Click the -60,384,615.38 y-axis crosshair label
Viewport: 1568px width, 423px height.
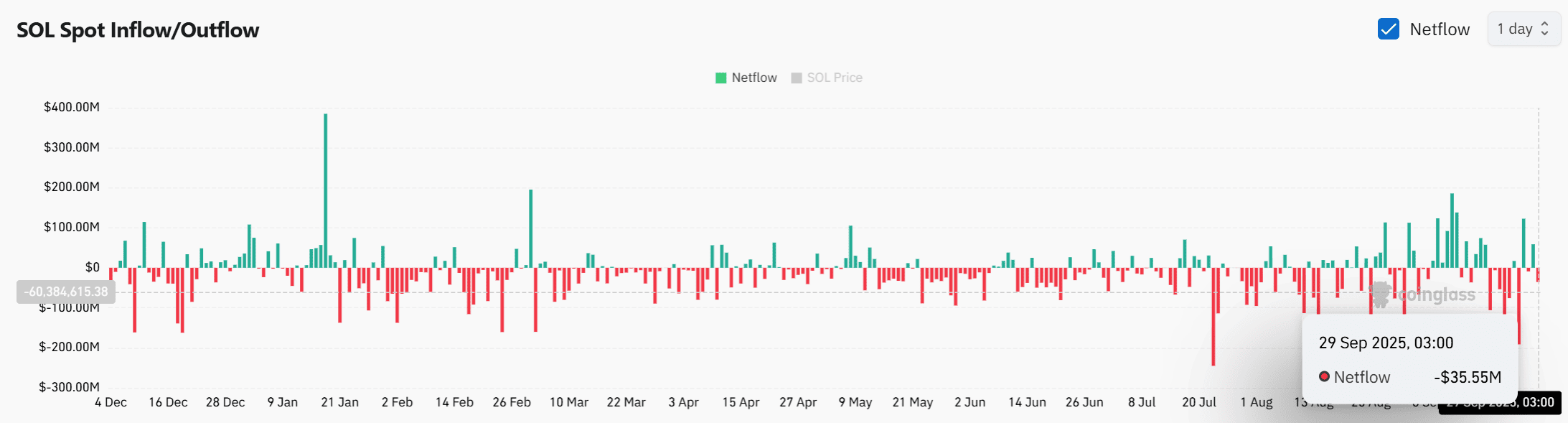point(66,292)
